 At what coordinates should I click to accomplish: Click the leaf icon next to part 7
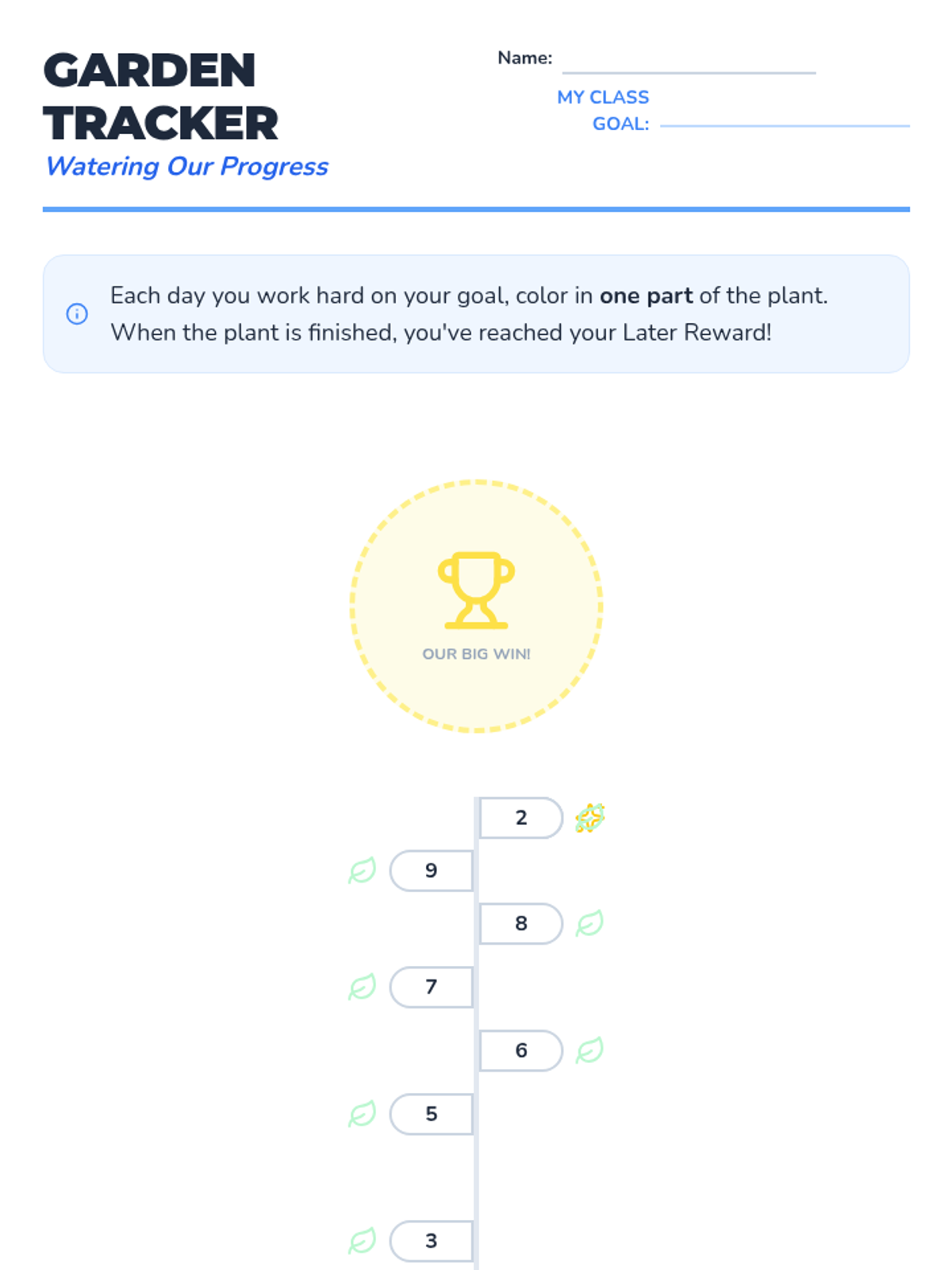[x=363, y=987]
